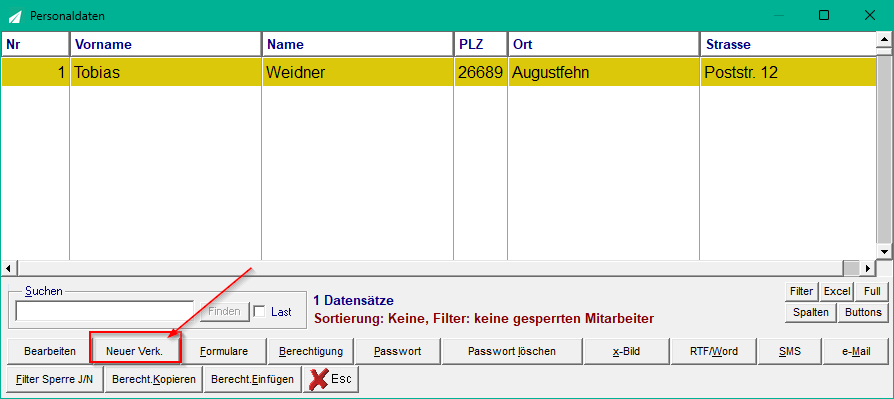Select the Tobias cell
Viewport: 894px width, 399px height.
tap(165, 72)
